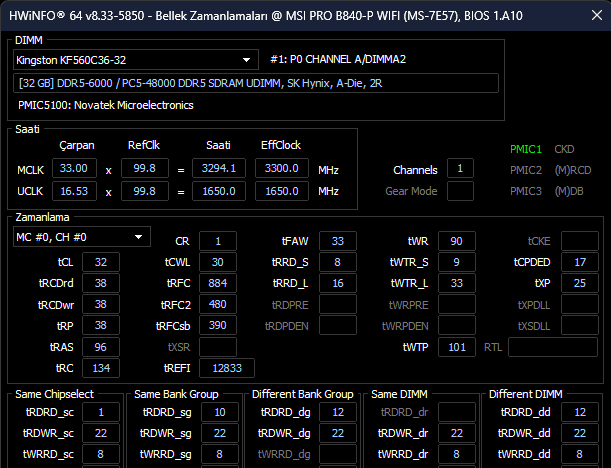The height and width of the screenshot is (468, 611).
Task: Click the #1: P0 CHANNEL A/DIMMA2 label
Action: click(x=338, y=59)
